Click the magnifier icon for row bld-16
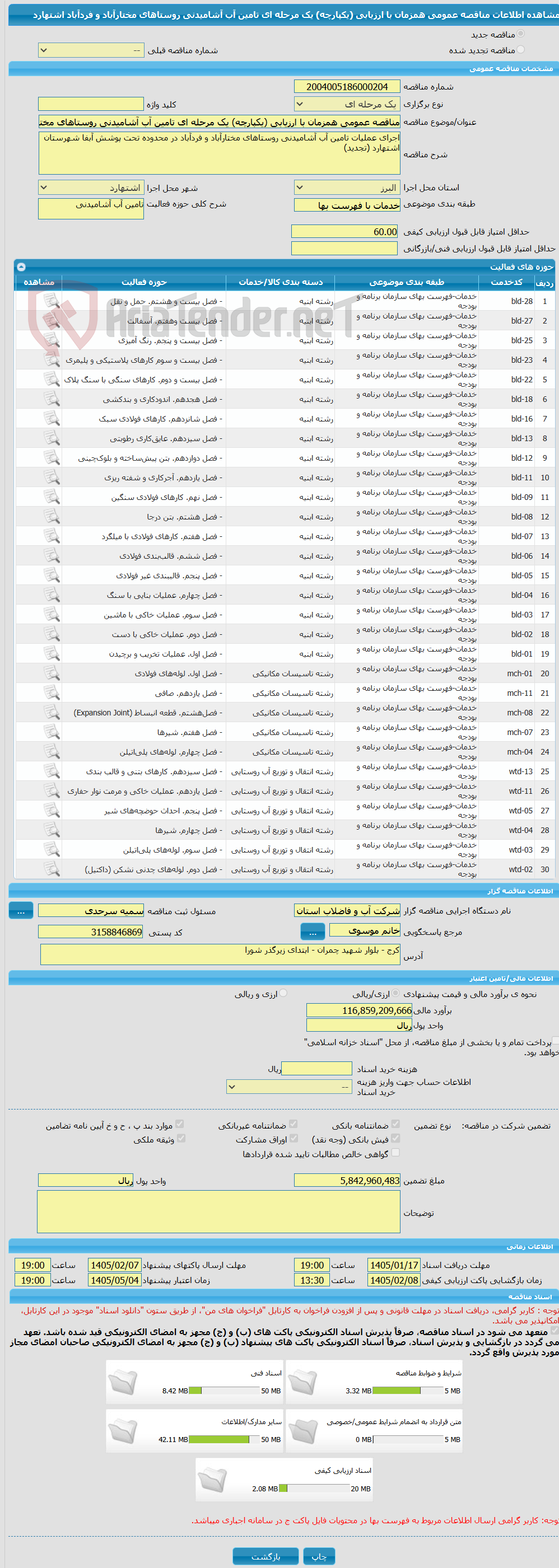559x1568 pixels. pos(51,419)
